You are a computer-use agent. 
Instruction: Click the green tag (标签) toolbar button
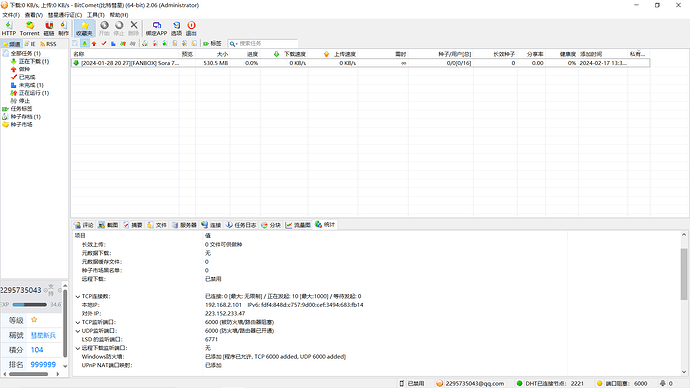(x=212, y=44)
